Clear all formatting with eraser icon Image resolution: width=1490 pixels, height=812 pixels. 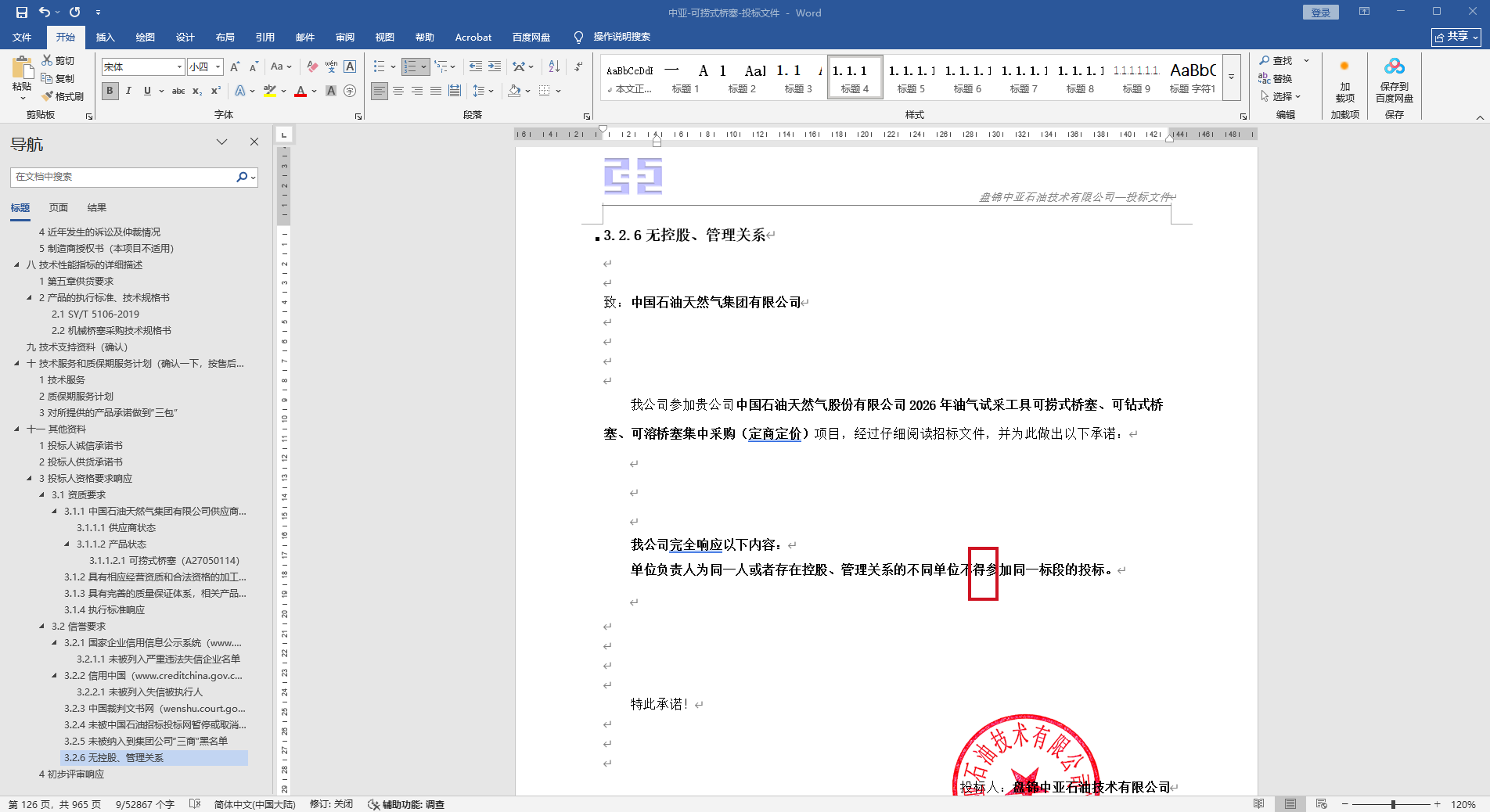pos(312,67)
